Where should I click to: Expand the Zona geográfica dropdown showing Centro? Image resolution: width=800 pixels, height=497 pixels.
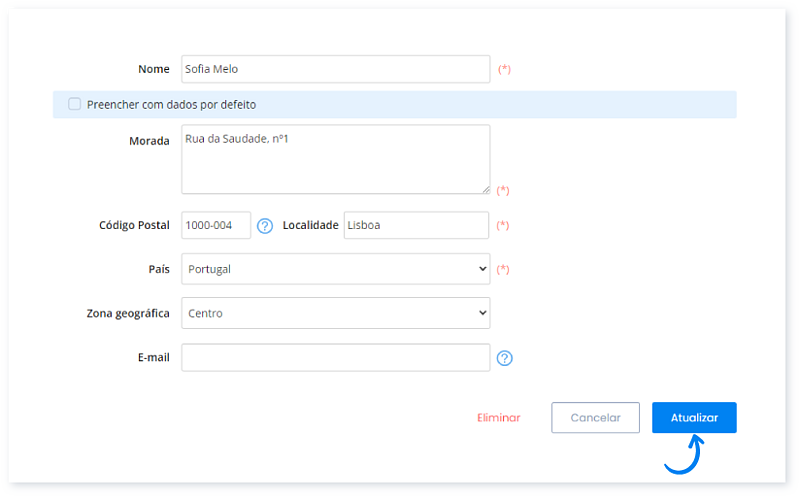[x=335, y=313]
